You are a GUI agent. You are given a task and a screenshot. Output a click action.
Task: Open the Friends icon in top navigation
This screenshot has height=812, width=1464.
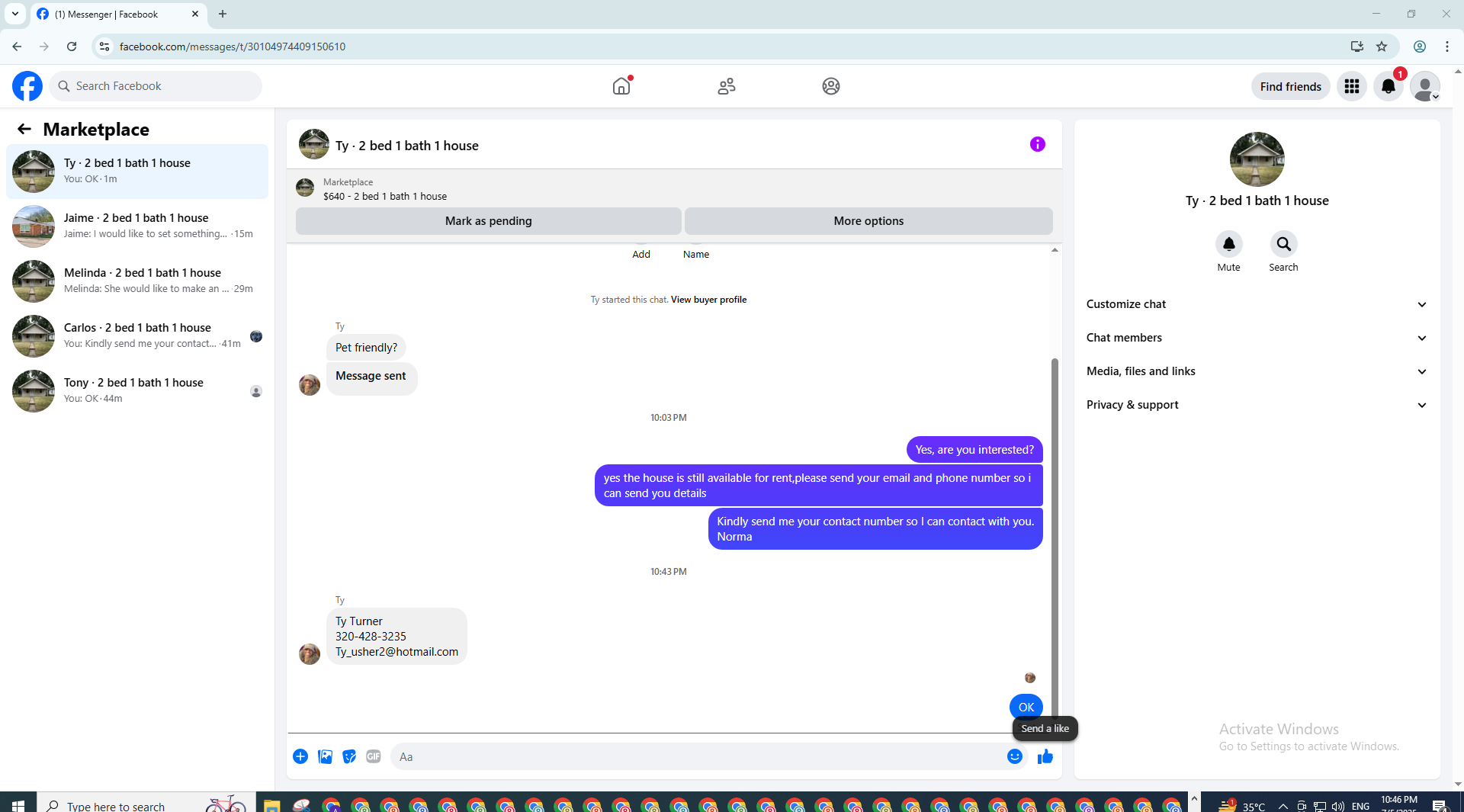pyautogui.click(x=727, y=86)
